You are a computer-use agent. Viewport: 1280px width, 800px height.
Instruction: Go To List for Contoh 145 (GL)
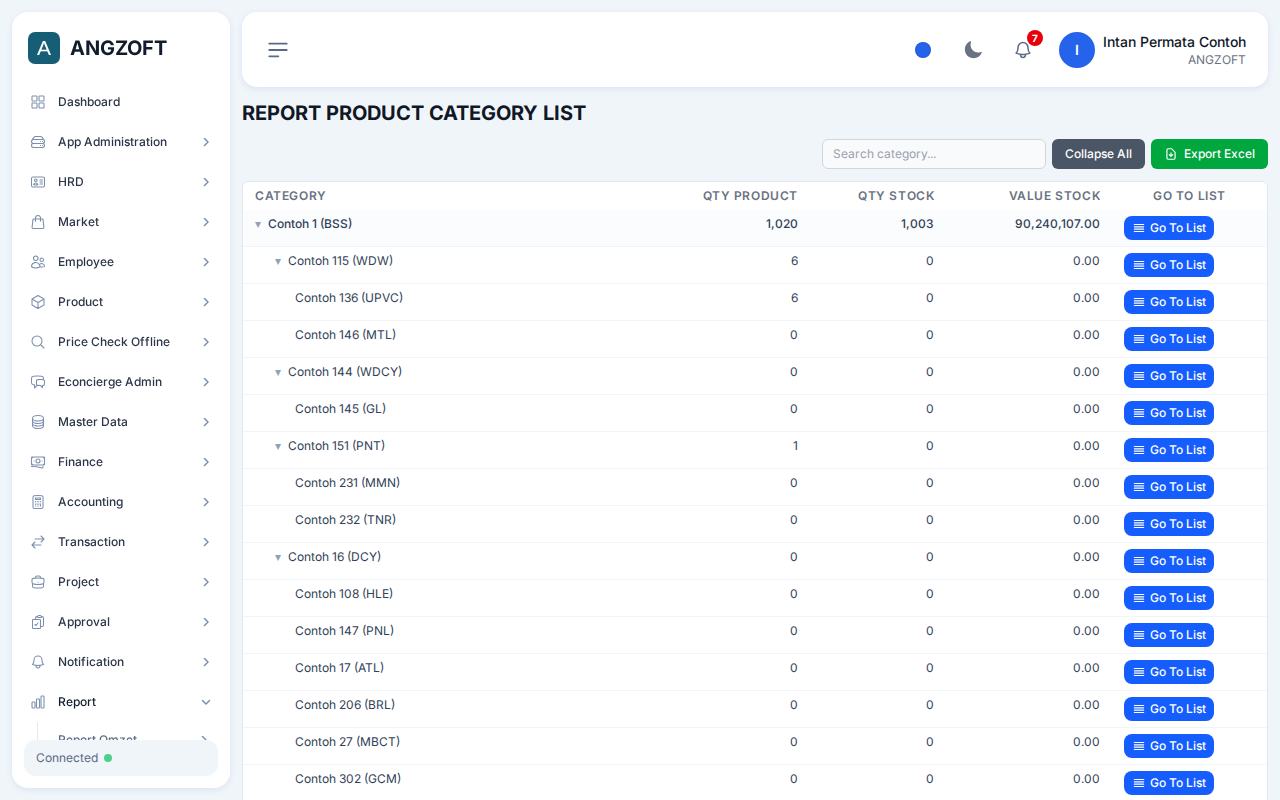click(x=1168, y=413)
